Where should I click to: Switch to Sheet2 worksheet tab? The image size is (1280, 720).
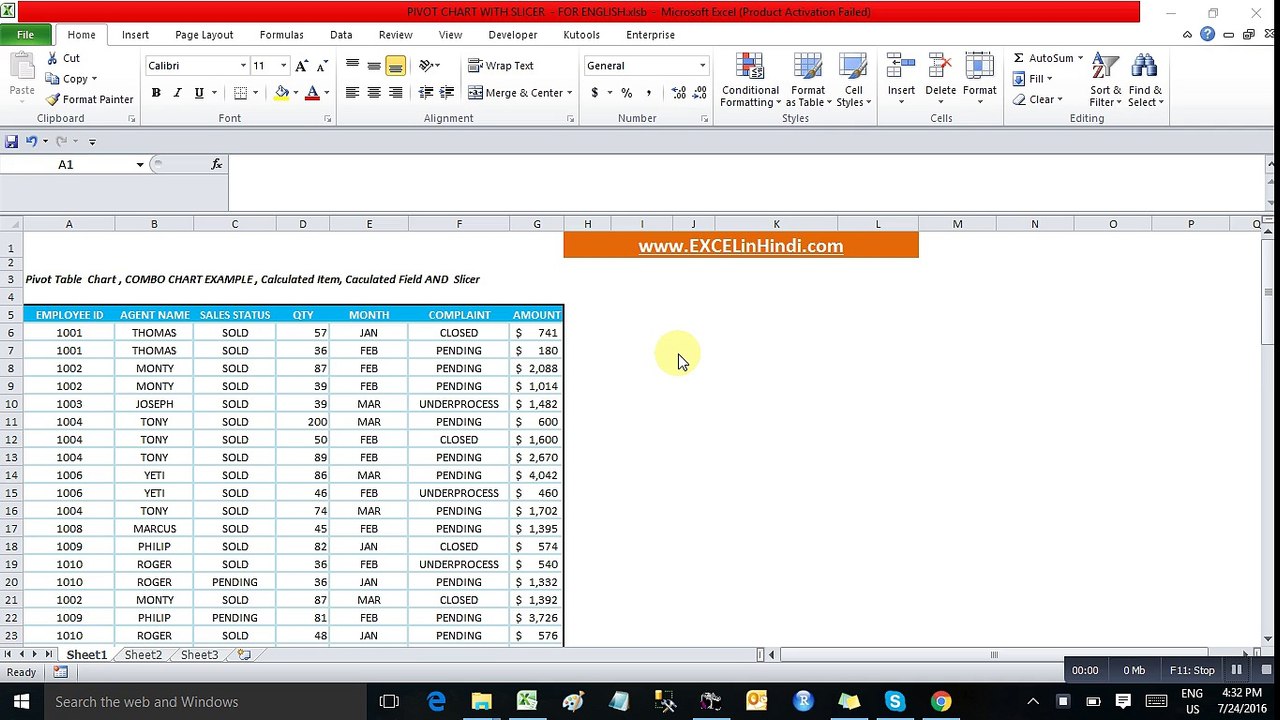[x=143, y=655]
